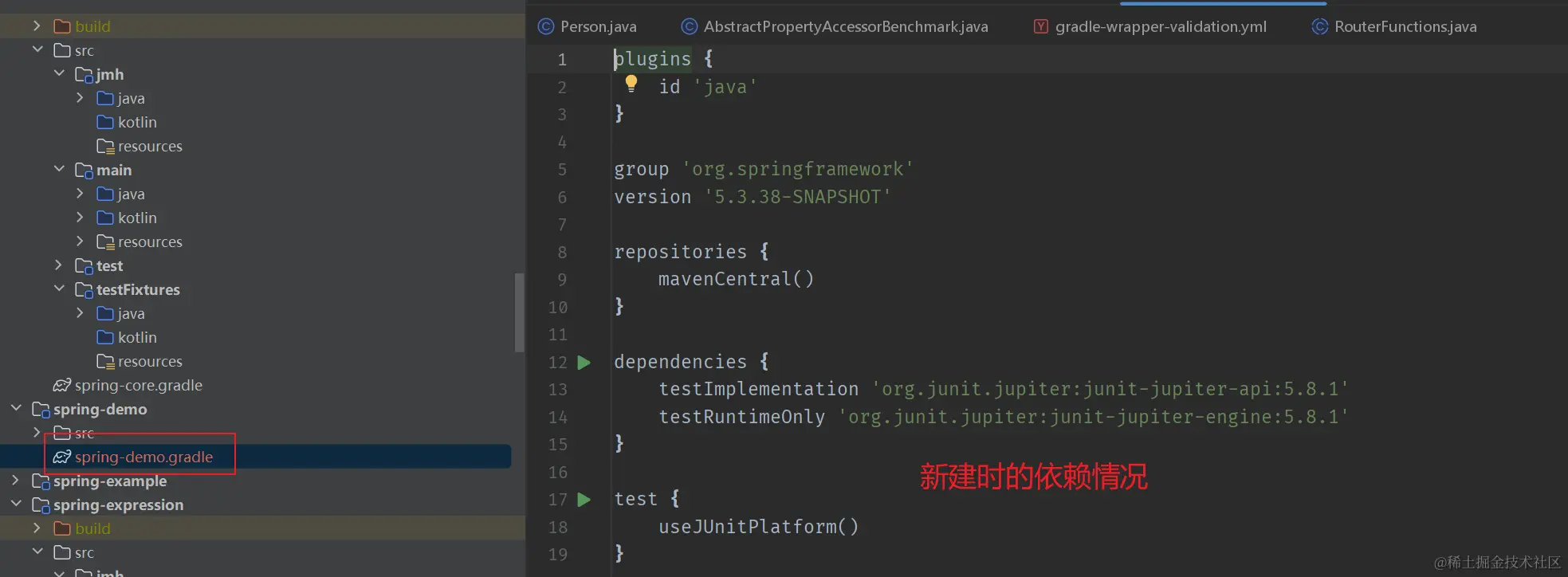Viewport: 1568px width, 577px height.
Task: Place cursor on 'plugins' keyword line 1
Action: [653, 59]
